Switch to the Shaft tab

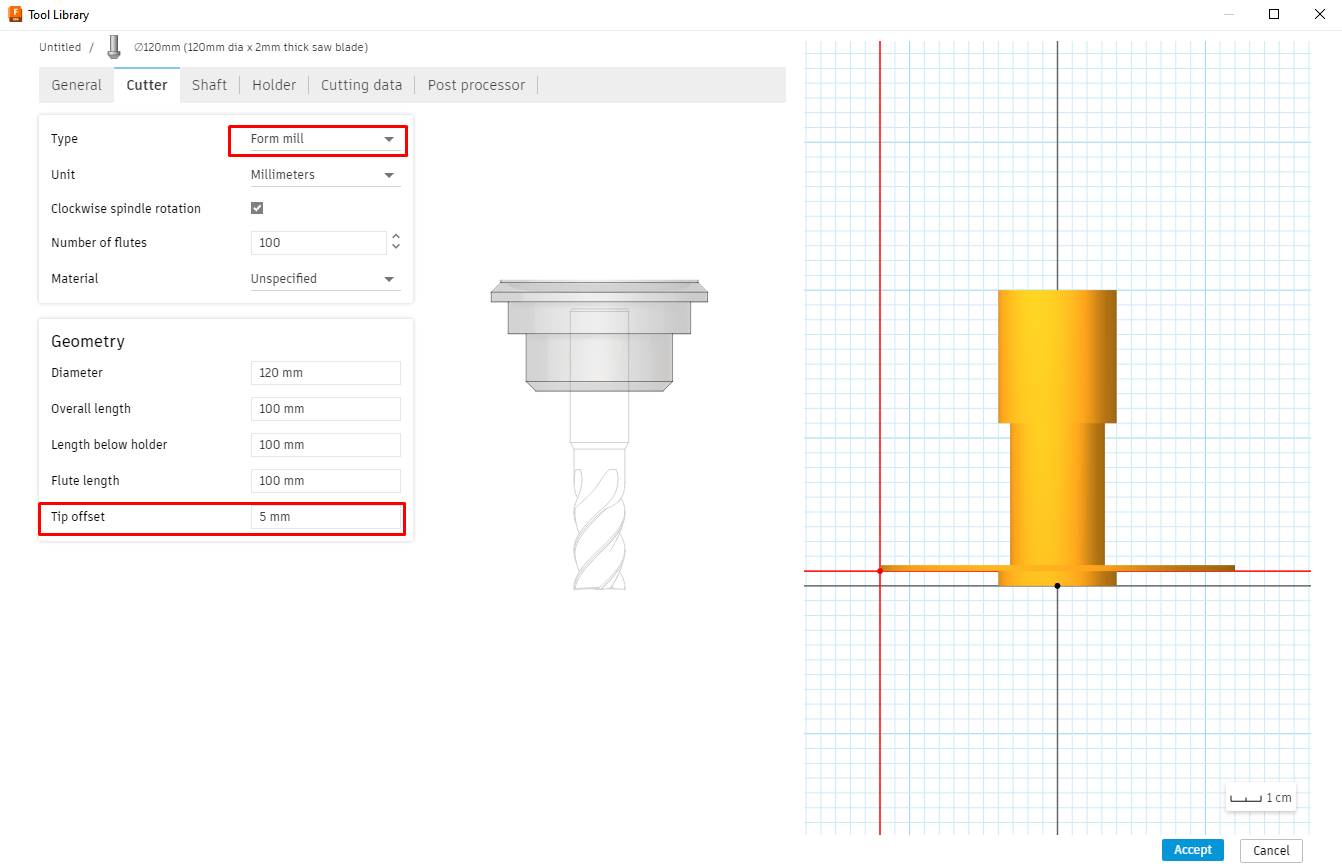point(209,84)
